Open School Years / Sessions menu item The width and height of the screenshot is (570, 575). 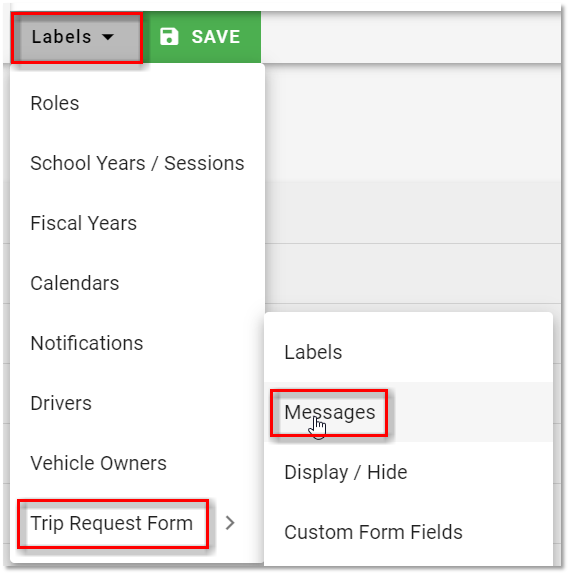(x=138, y=163)
